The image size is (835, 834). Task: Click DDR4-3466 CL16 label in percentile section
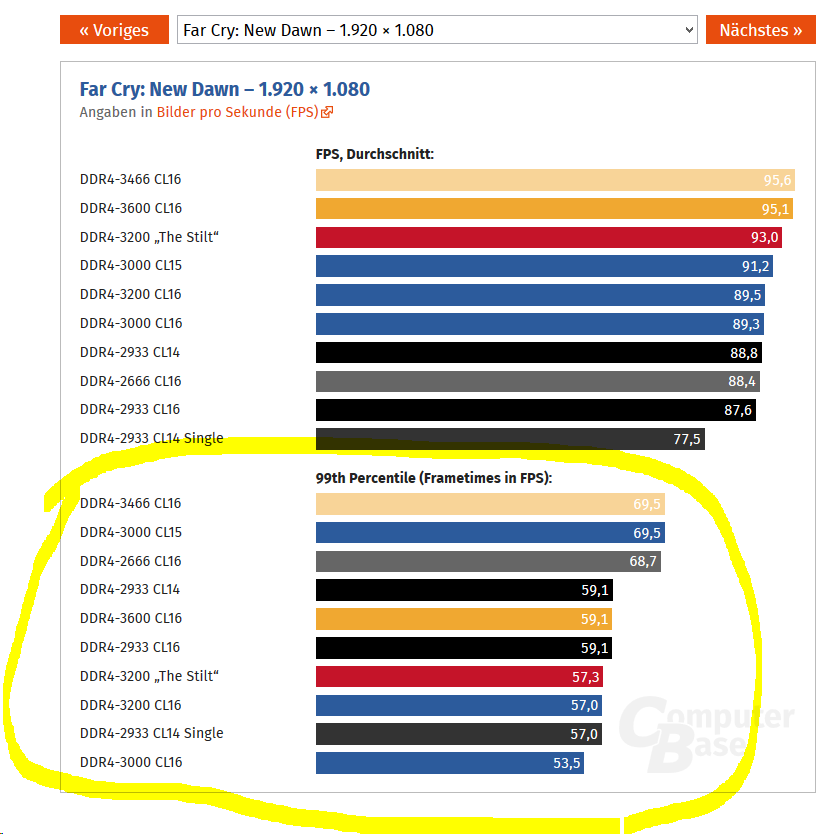[130, 503]
